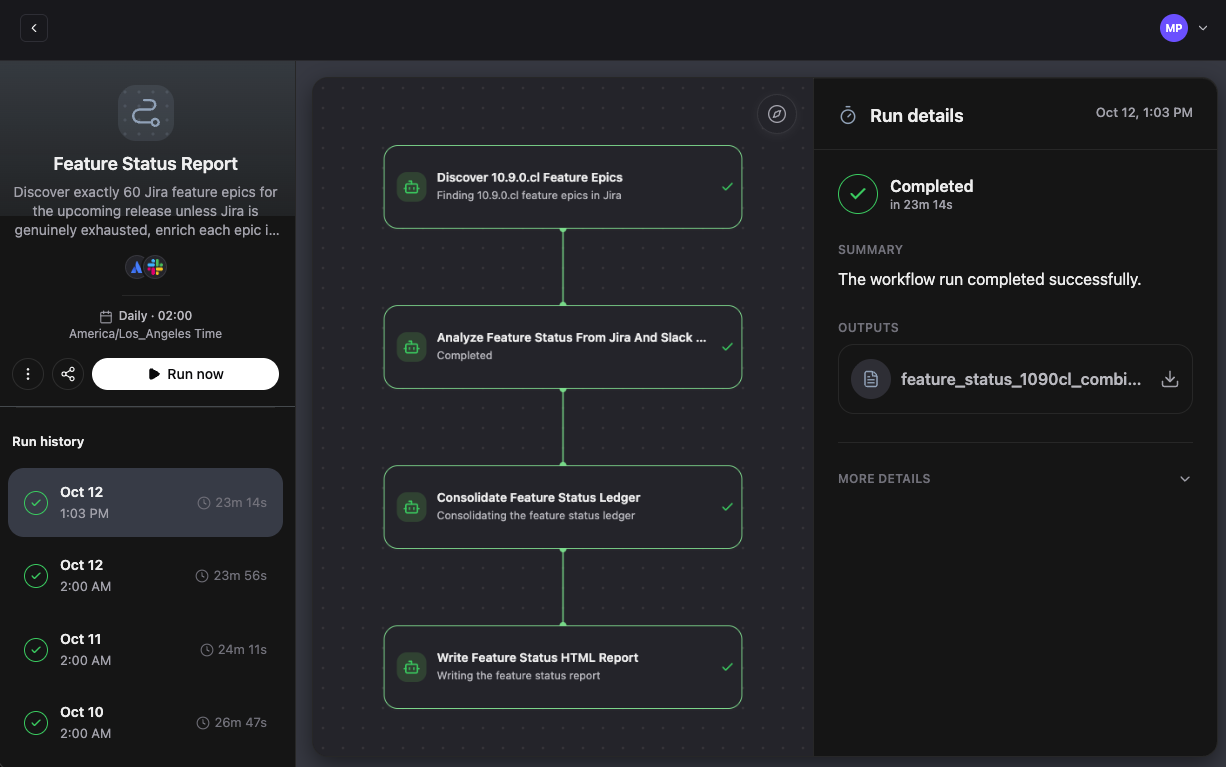This screenshot has height=767, width=1226.
Task: Open the three-dot more options menu
Action: (28, 374)
